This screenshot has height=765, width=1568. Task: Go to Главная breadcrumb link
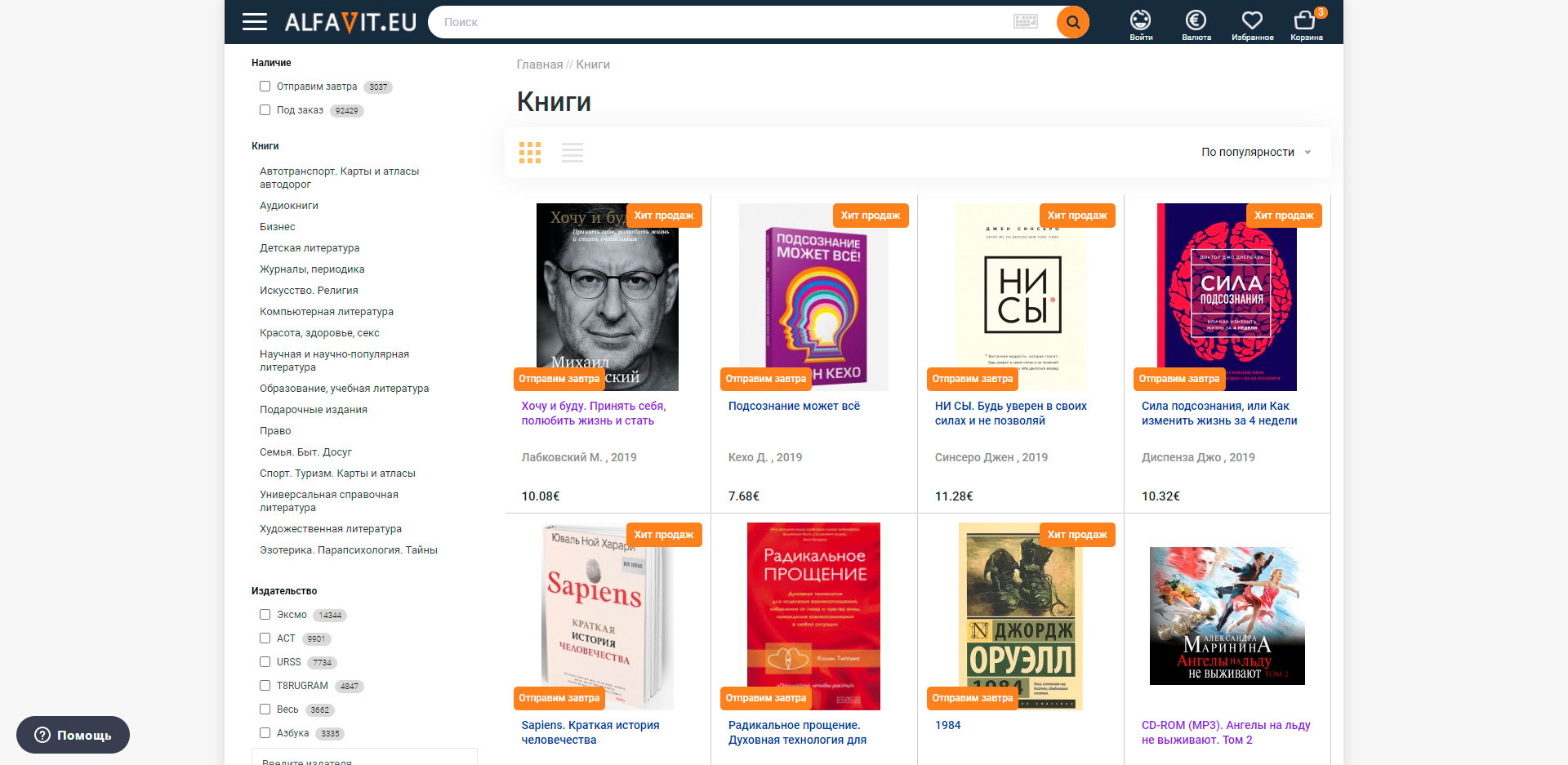[x=539, y=64]
